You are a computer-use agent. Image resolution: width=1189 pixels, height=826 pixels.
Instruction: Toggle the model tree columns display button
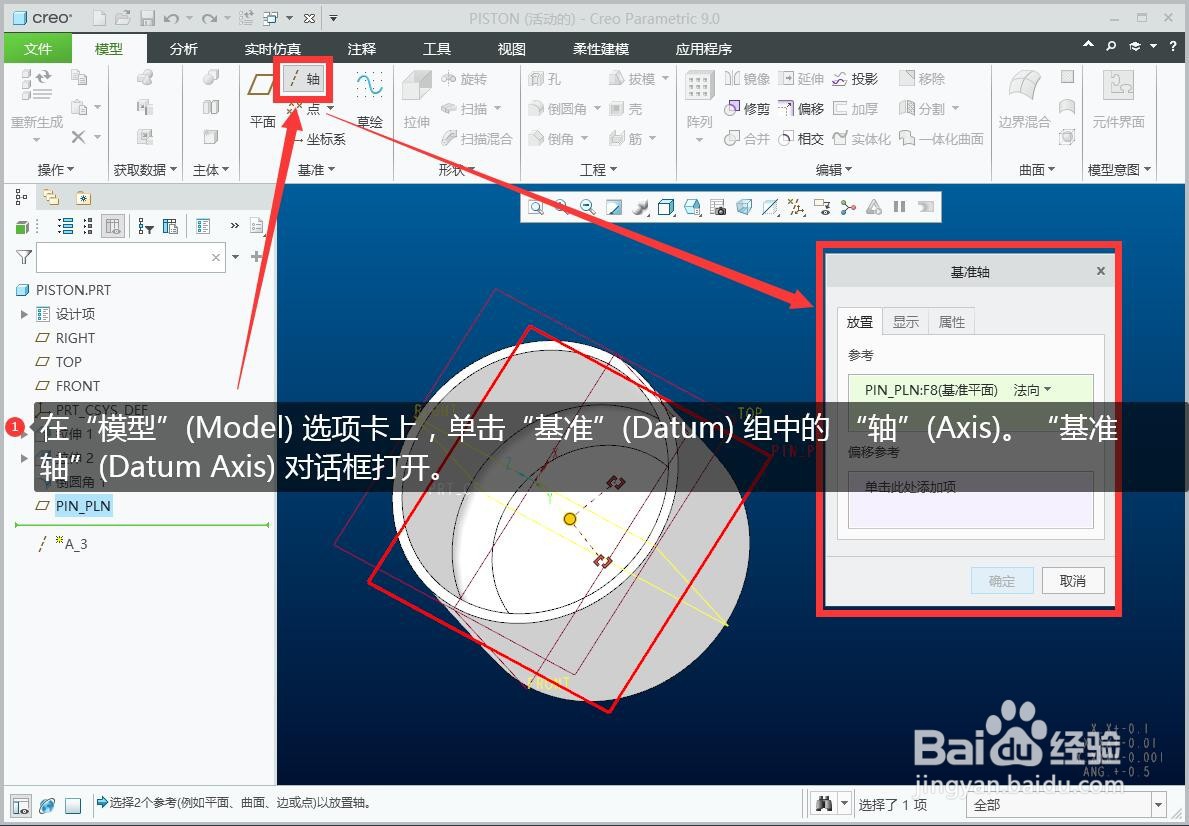113,226
